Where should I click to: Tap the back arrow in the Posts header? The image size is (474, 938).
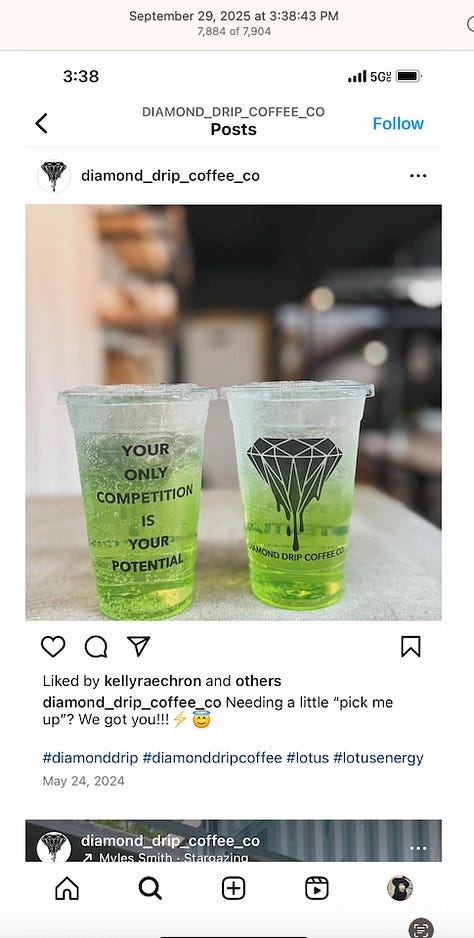[41, 123]
